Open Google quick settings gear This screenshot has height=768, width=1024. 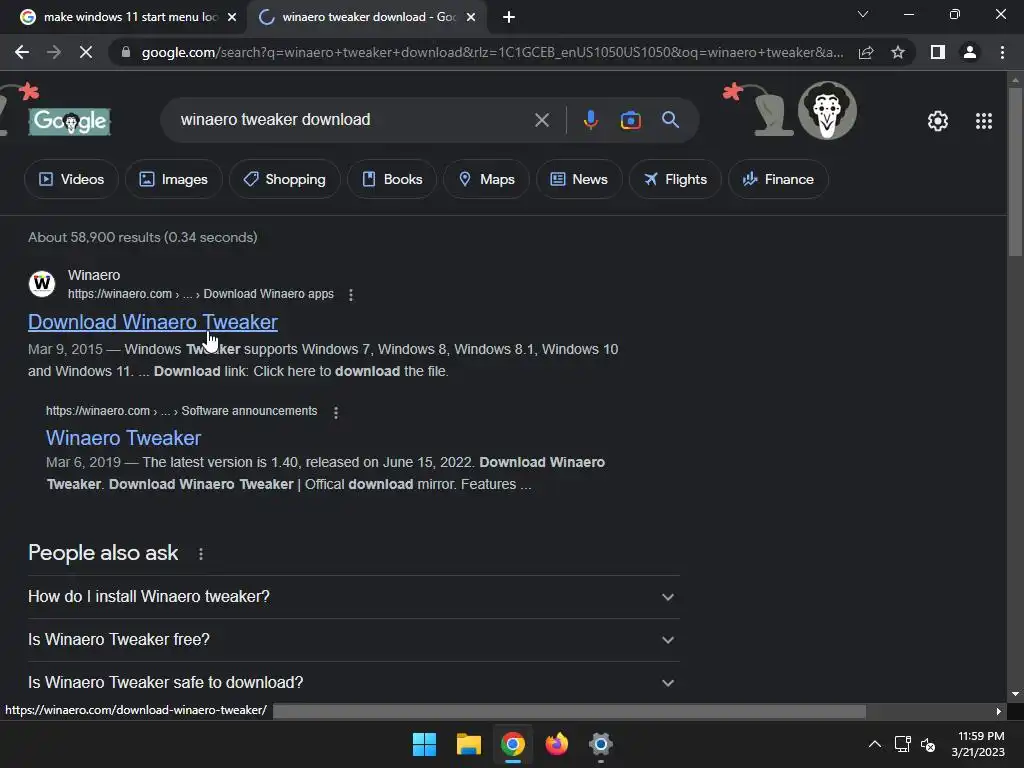point(938,121)
